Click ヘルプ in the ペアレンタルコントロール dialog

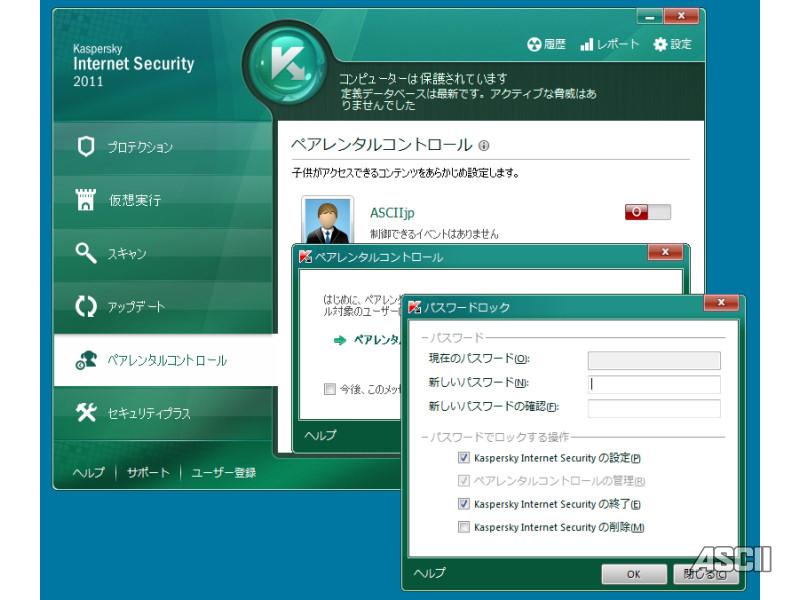pyautogui.click(x=320, y=435)
